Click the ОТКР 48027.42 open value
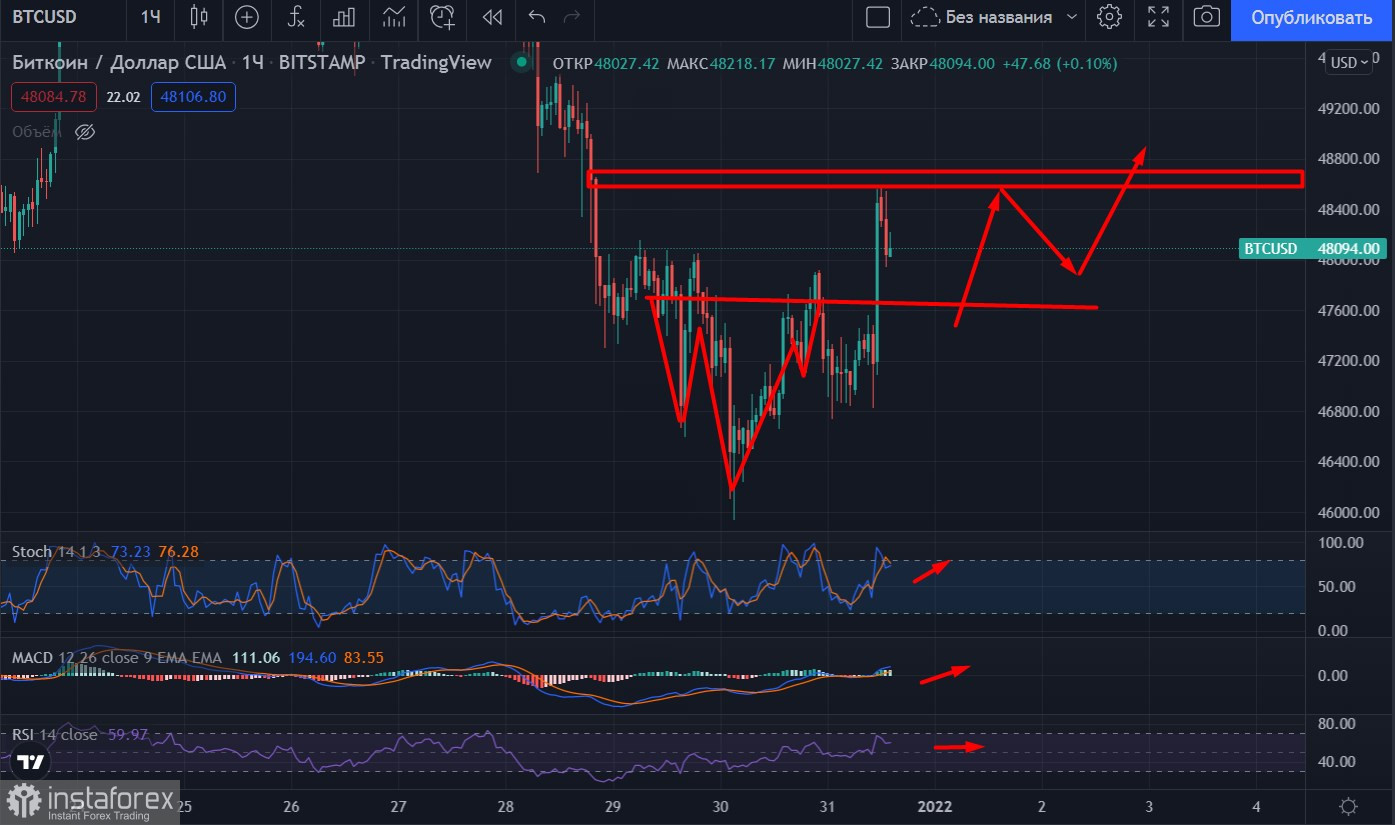This screenshot has height=825, width=1395. tap(606, 63)
